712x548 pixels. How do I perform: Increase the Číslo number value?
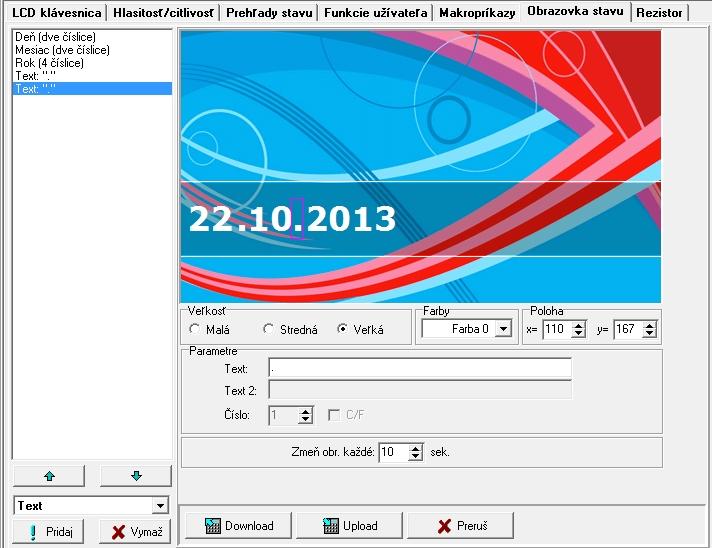[306, 411]
